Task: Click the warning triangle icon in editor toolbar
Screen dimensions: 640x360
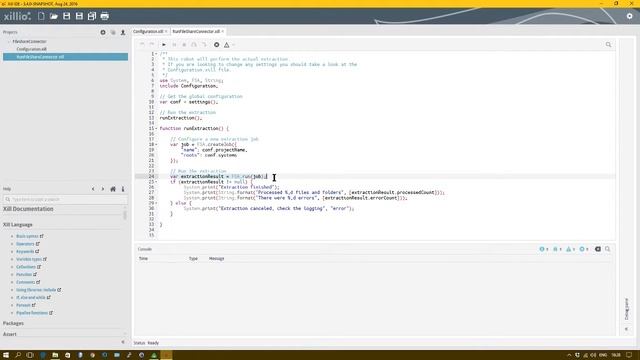Action: [x=227, y=44]
